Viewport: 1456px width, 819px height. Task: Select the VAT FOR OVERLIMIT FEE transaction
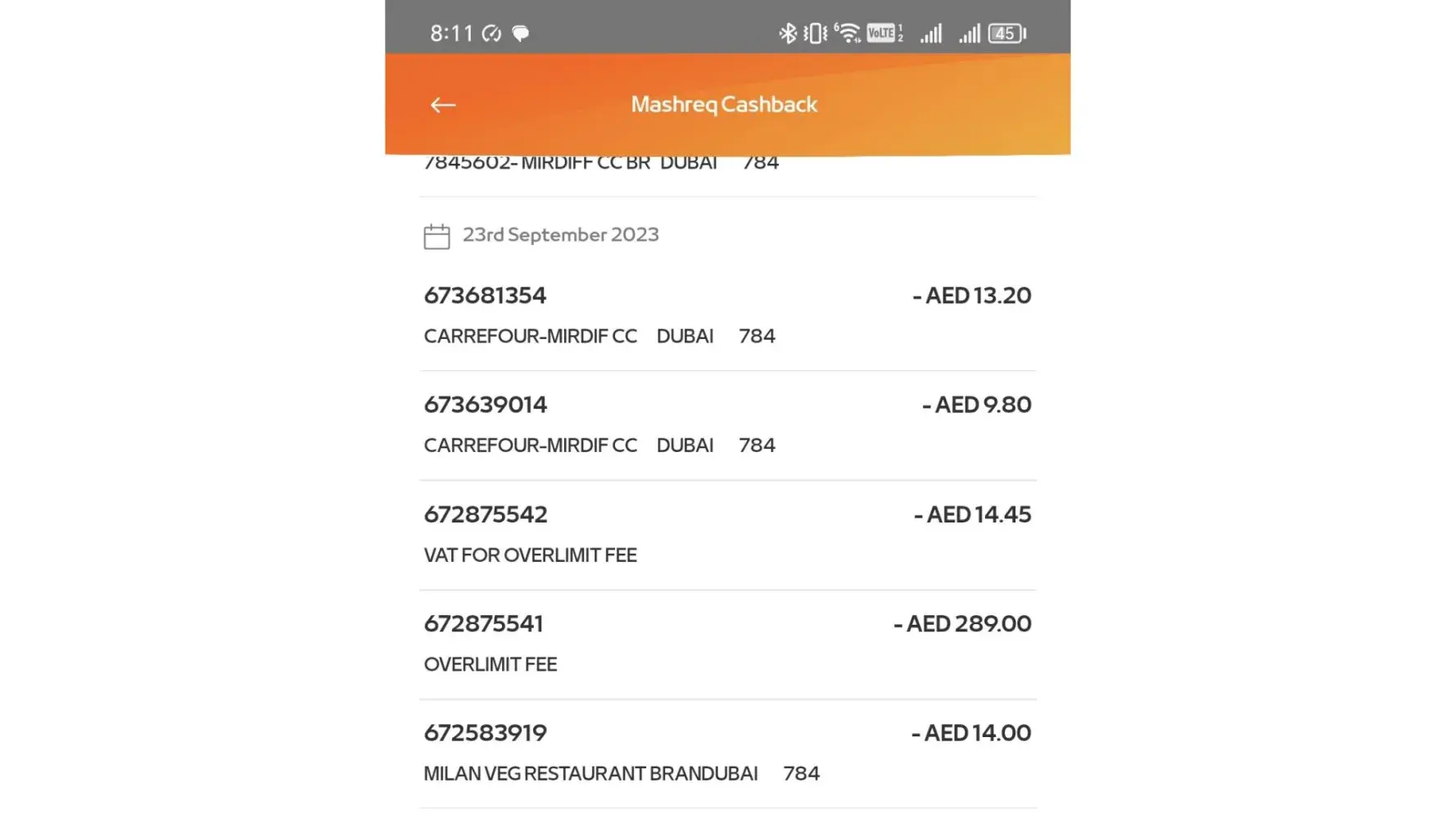(727, 534)
